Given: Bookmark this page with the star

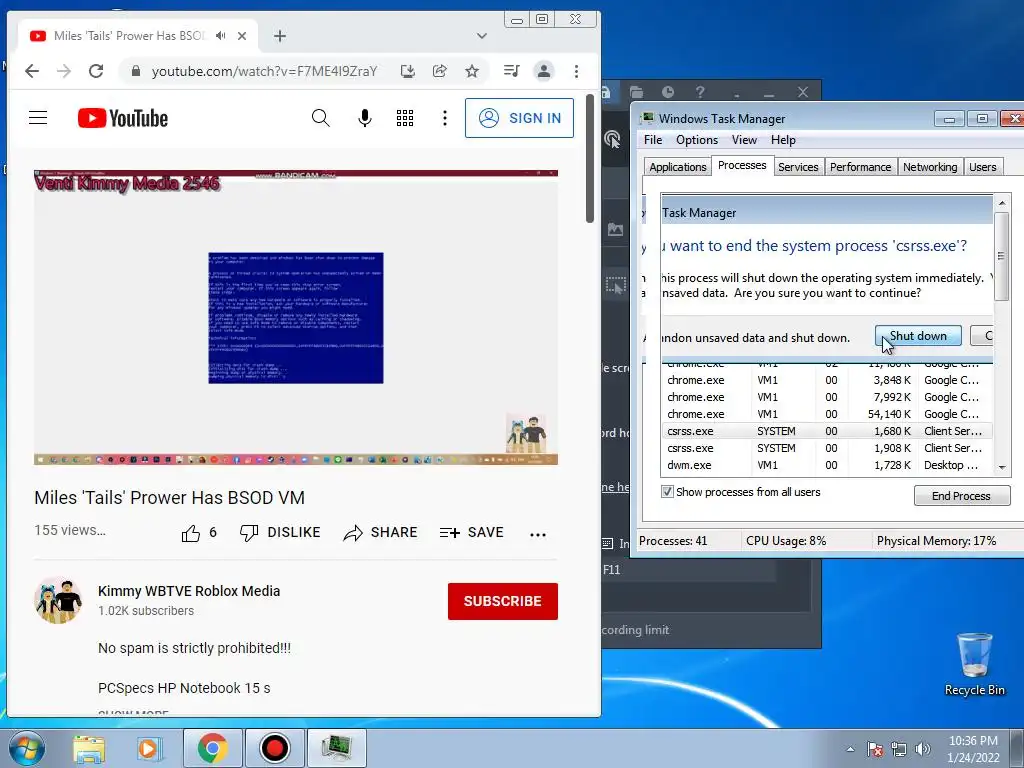Looking at the screenshot, I should [472, 71].
